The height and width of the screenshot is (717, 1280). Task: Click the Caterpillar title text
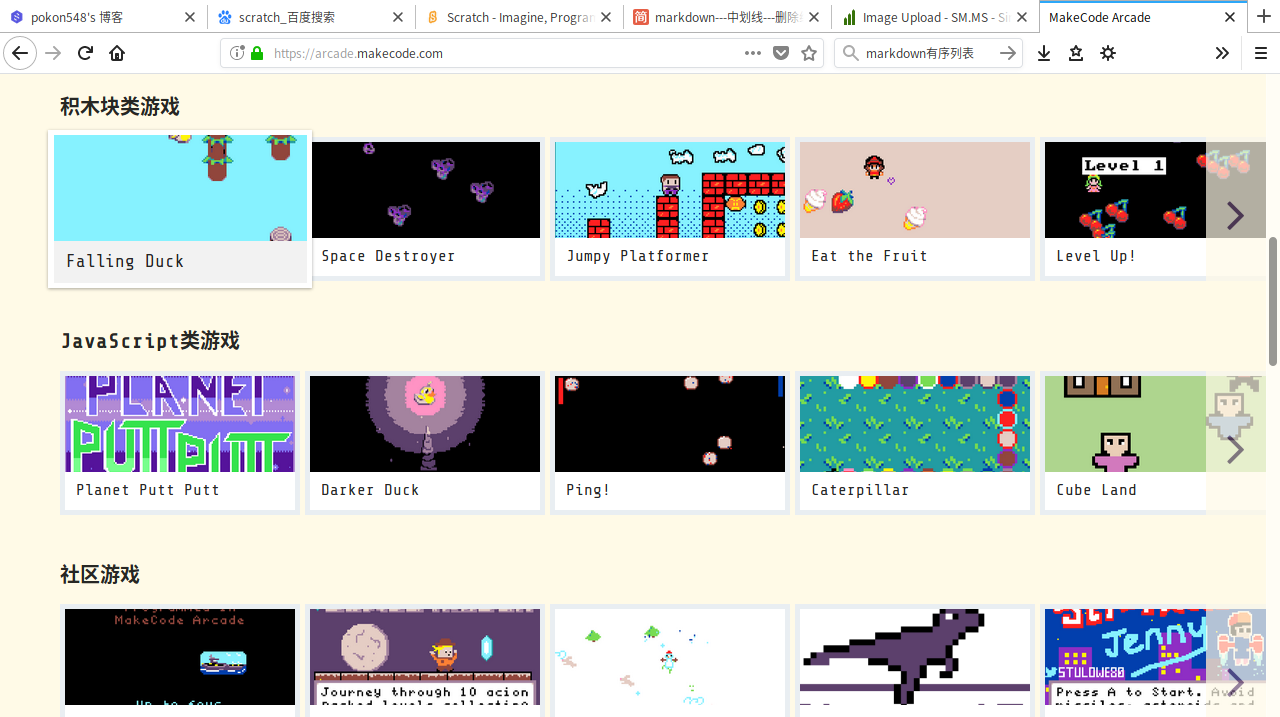click(860, 490)
